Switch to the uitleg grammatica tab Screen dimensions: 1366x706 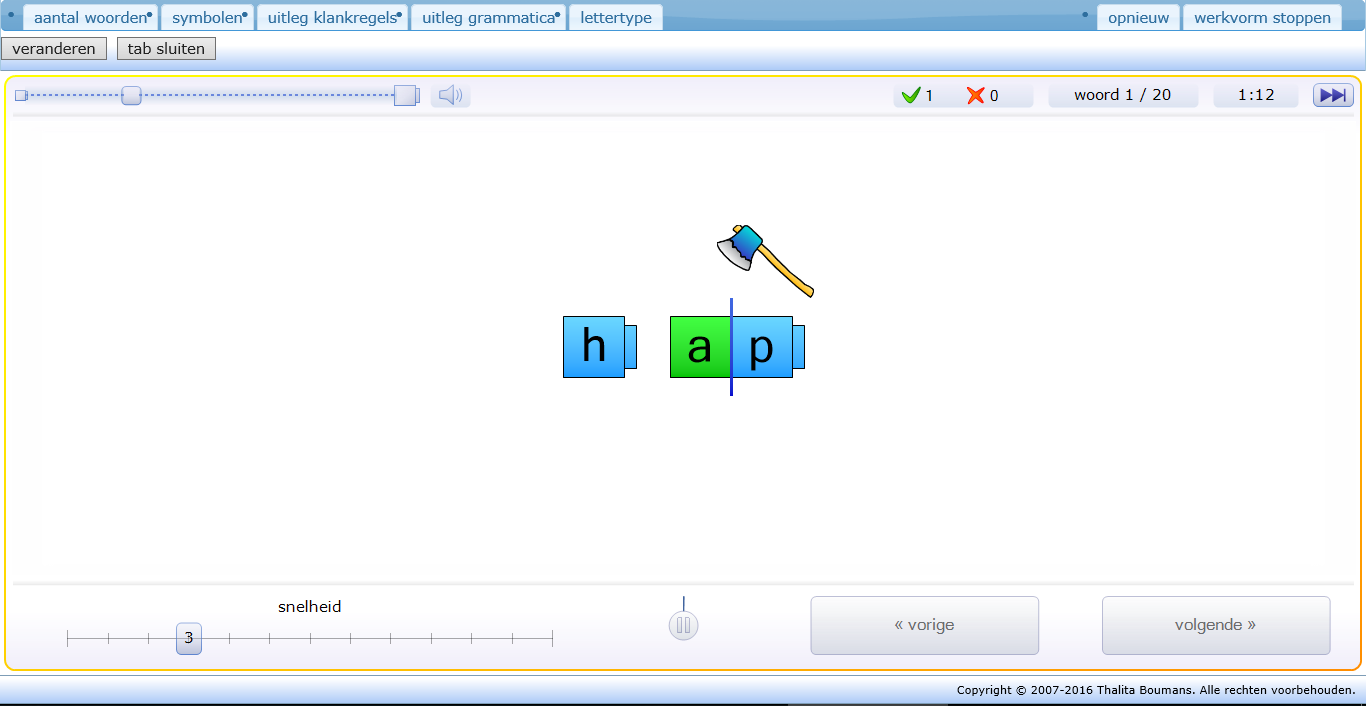tap(488, 18)
